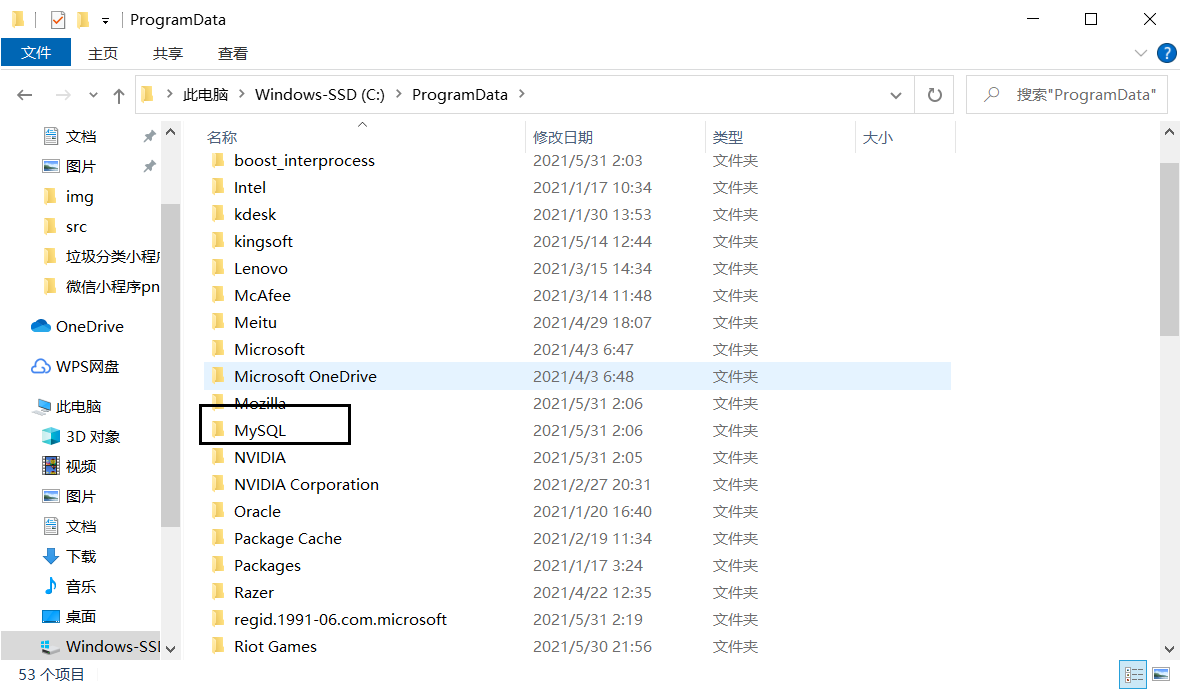Screen dimensions: 1181x690
Task: Select the Microsoft folder icon
Action: pyautogui.click(x=218, y=349)
